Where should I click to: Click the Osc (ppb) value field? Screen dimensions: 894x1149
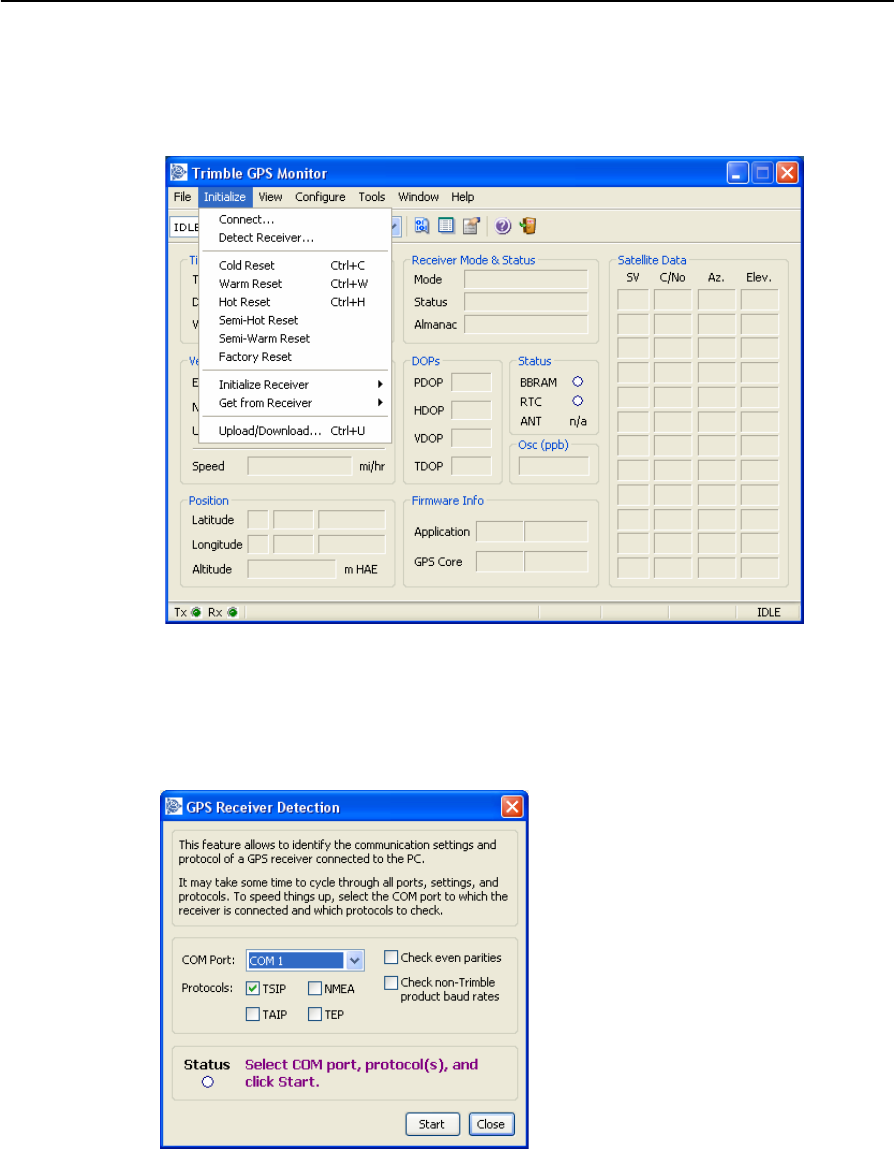pyautogui.click(x=553, y=466)
